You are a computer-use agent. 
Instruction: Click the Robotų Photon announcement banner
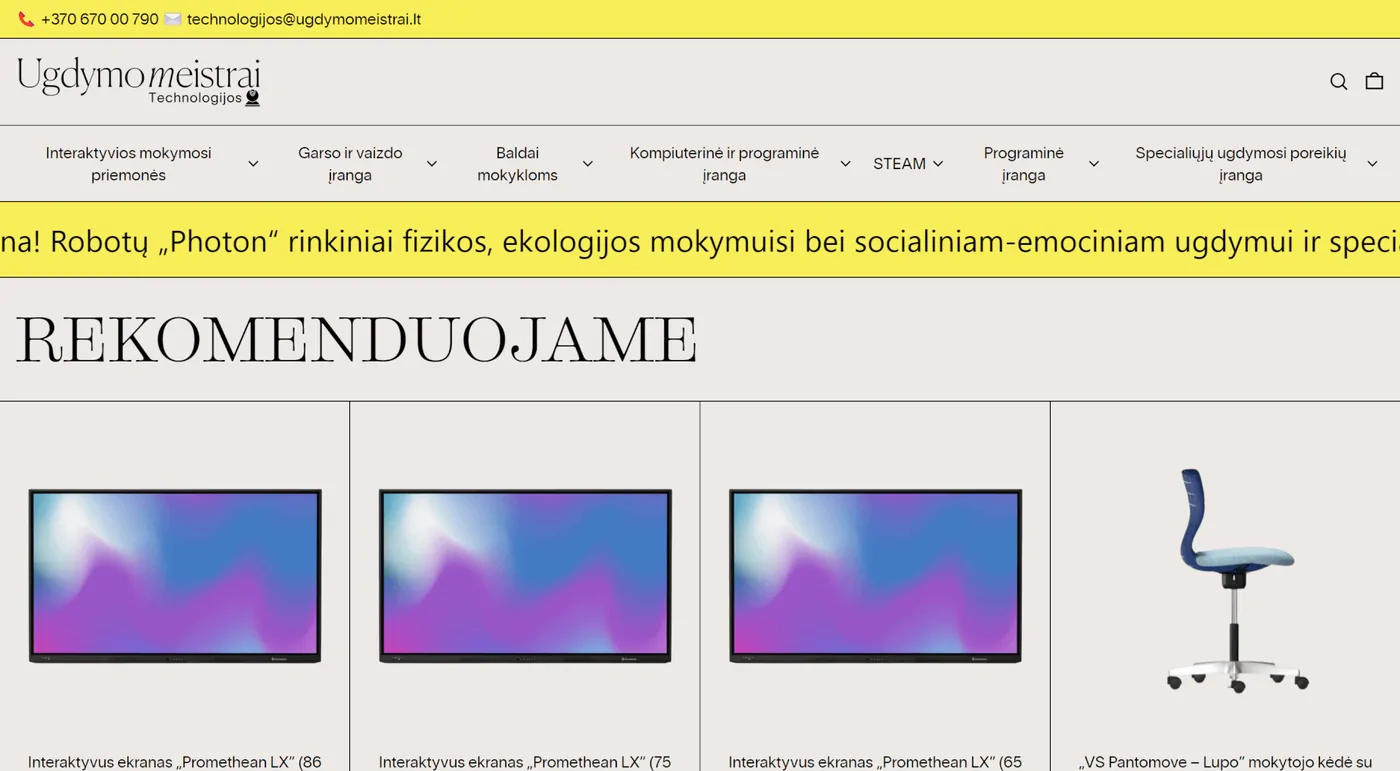pyautogui.click(x=700, y=240)
